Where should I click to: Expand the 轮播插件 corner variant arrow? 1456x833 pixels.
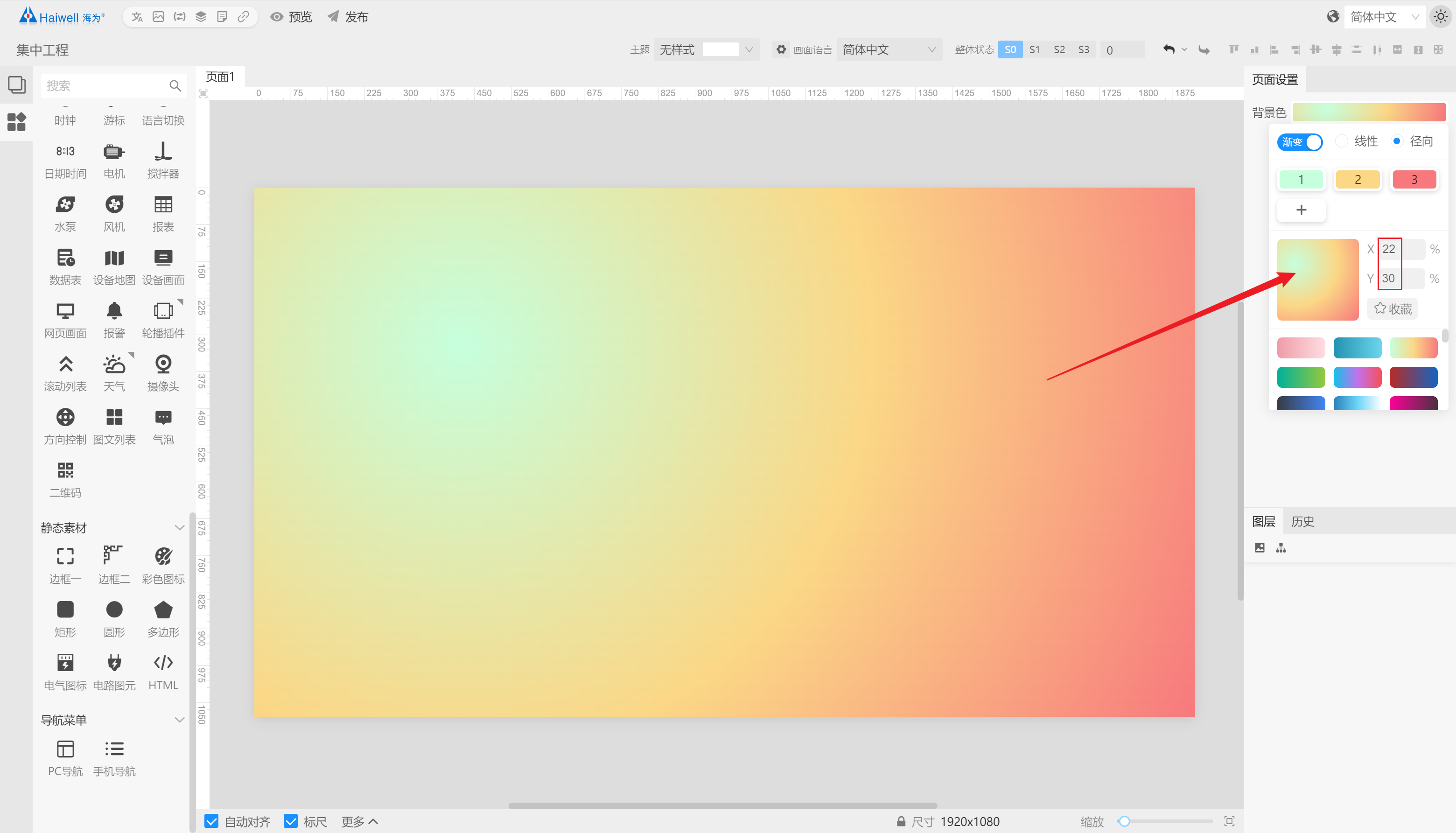[180, 301]
